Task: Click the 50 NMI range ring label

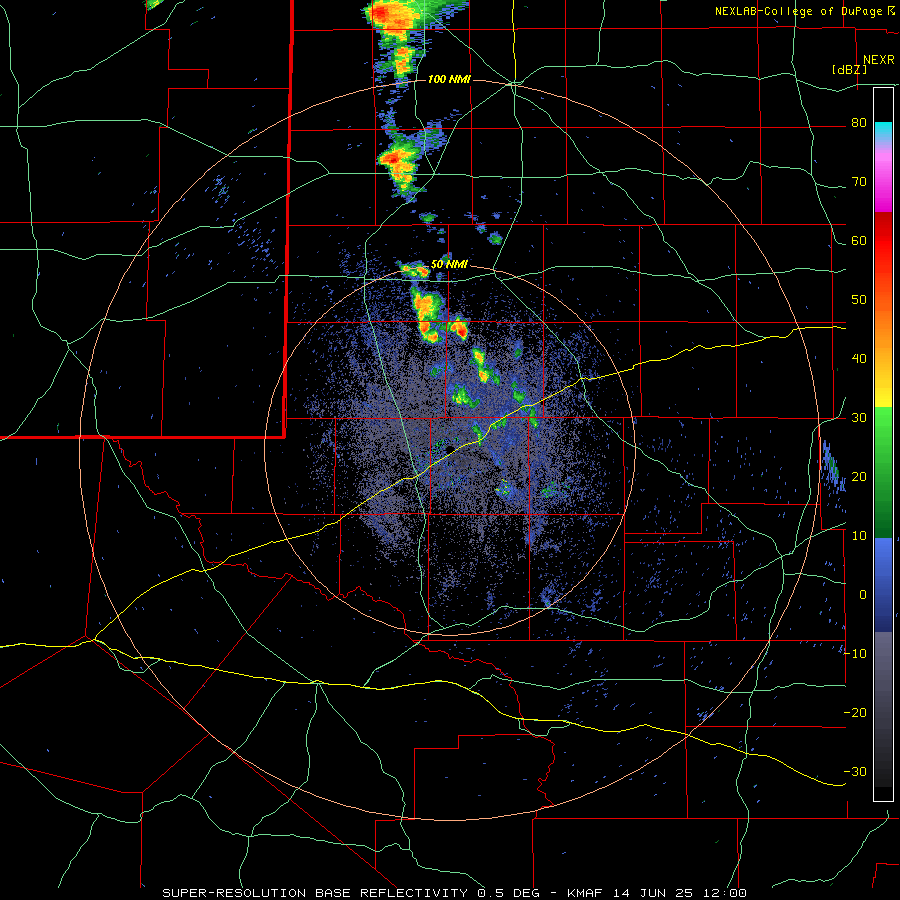Action: (x=449, y=265)
